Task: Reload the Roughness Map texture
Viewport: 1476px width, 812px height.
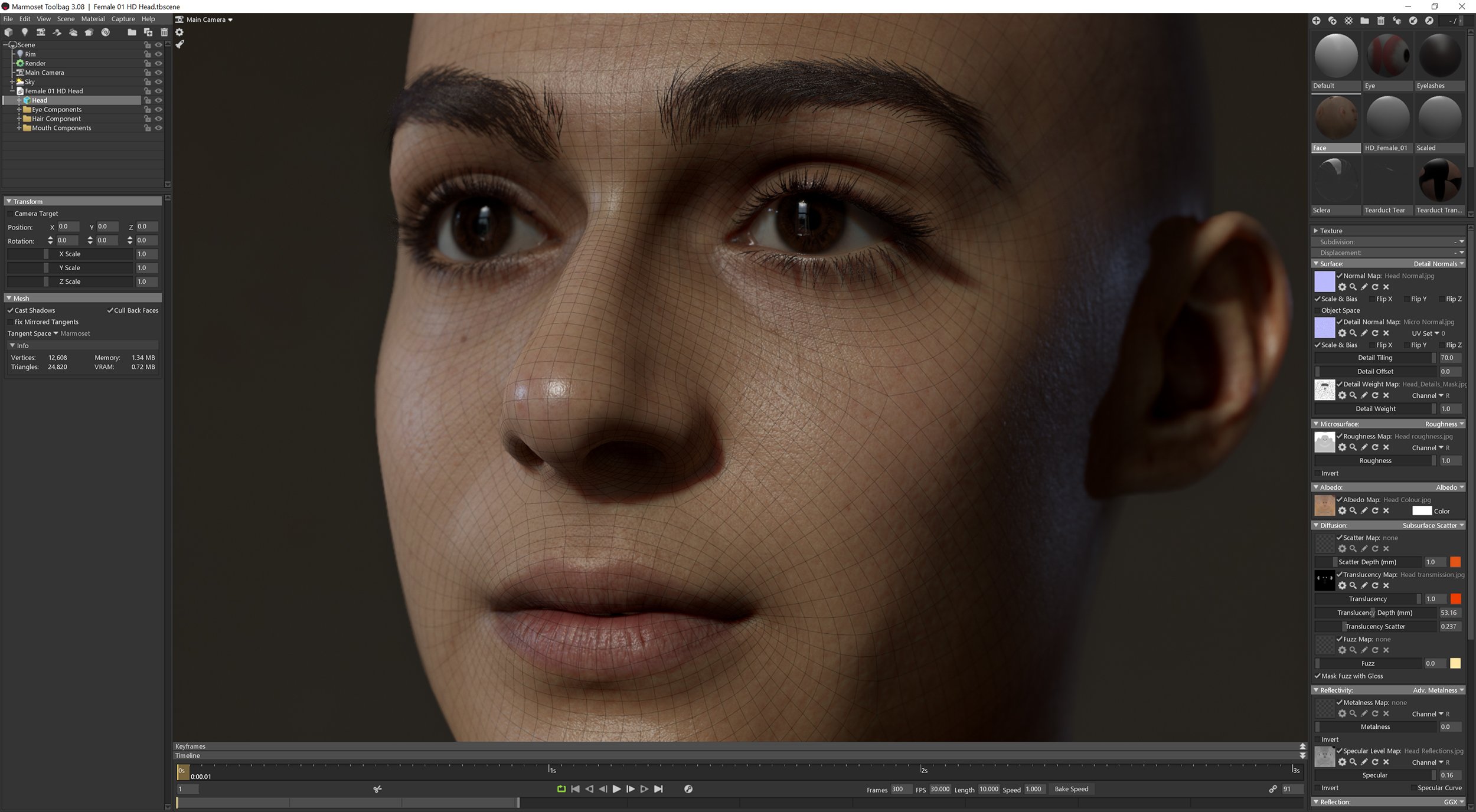Action: point(1375,447)
